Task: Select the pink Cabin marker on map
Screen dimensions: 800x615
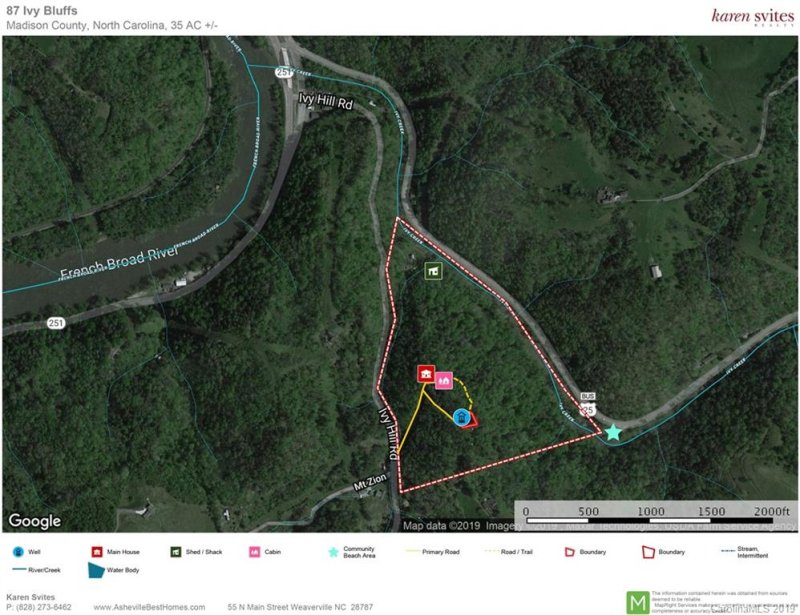Action: (444, 380)
